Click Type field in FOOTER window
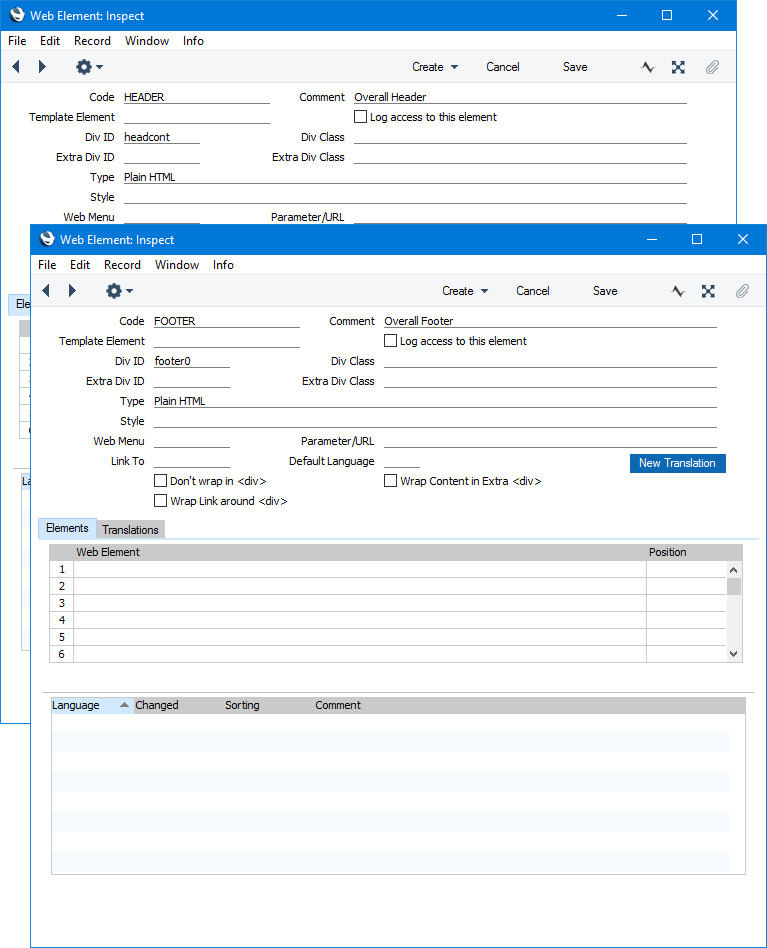The height and width of the screenshot is (948, 767). pyautogui.click(x=435, y=401)
